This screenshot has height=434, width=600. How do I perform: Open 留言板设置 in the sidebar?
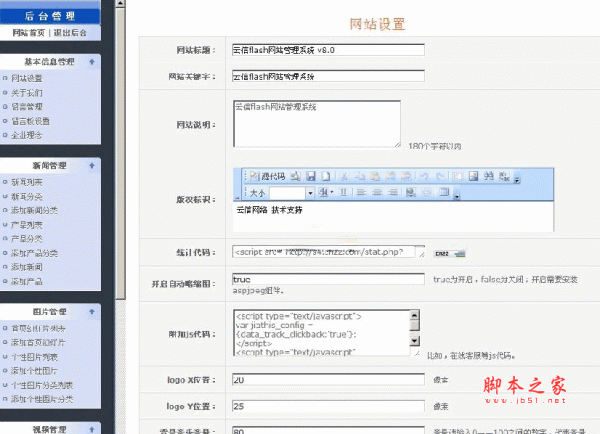(31, 121)
